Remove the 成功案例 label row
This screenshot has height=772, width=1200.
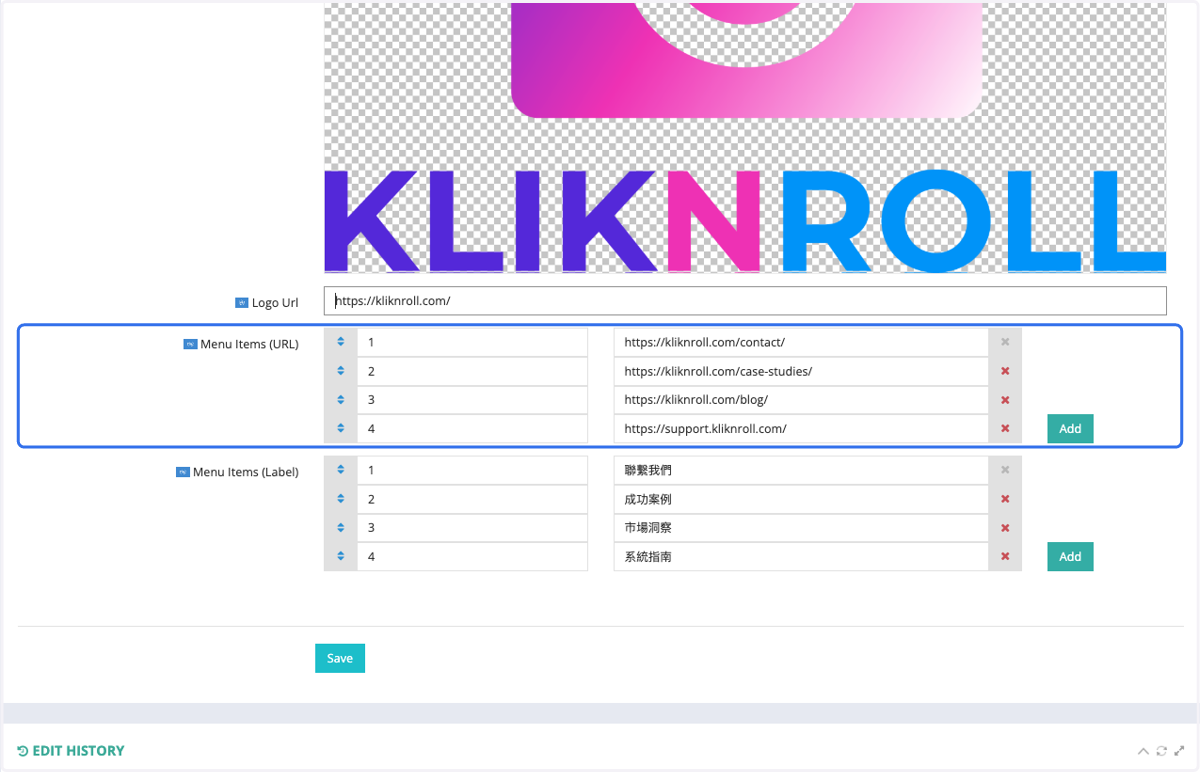point(1005,499)
